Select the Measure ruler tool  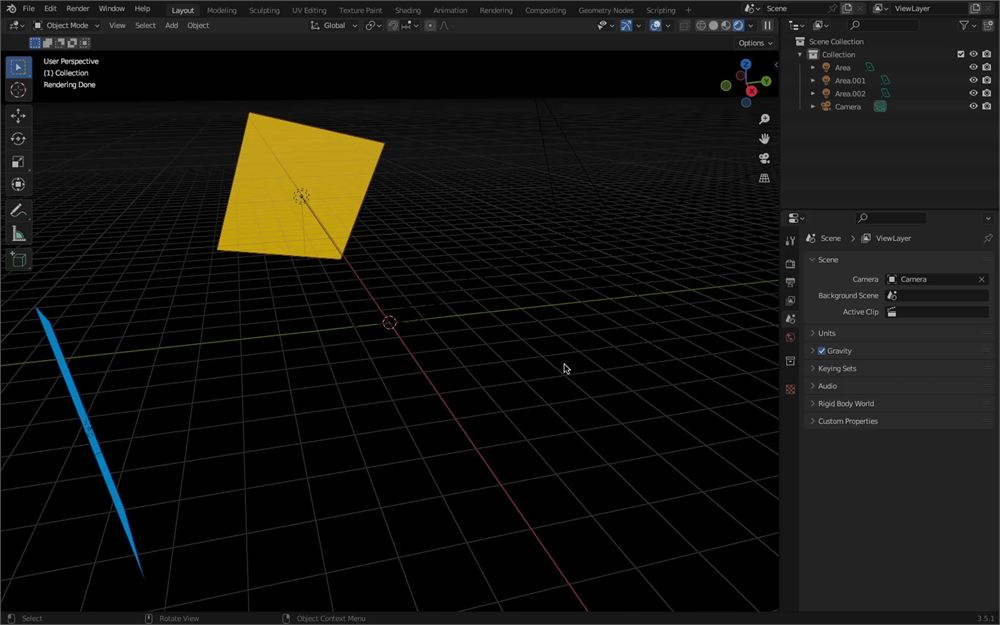pyautogui.click(x=18, y=234)
